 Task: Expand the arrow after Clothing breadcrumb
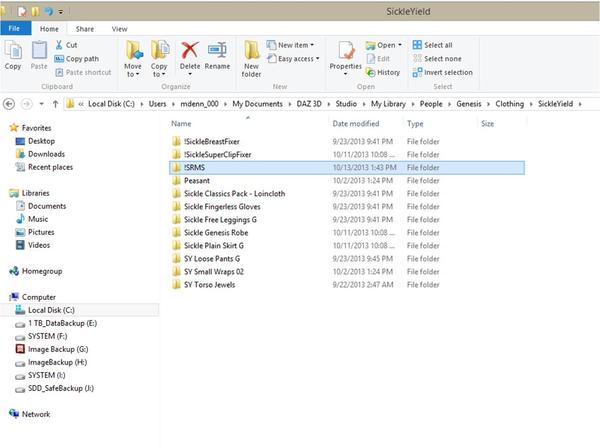(531, 104)
